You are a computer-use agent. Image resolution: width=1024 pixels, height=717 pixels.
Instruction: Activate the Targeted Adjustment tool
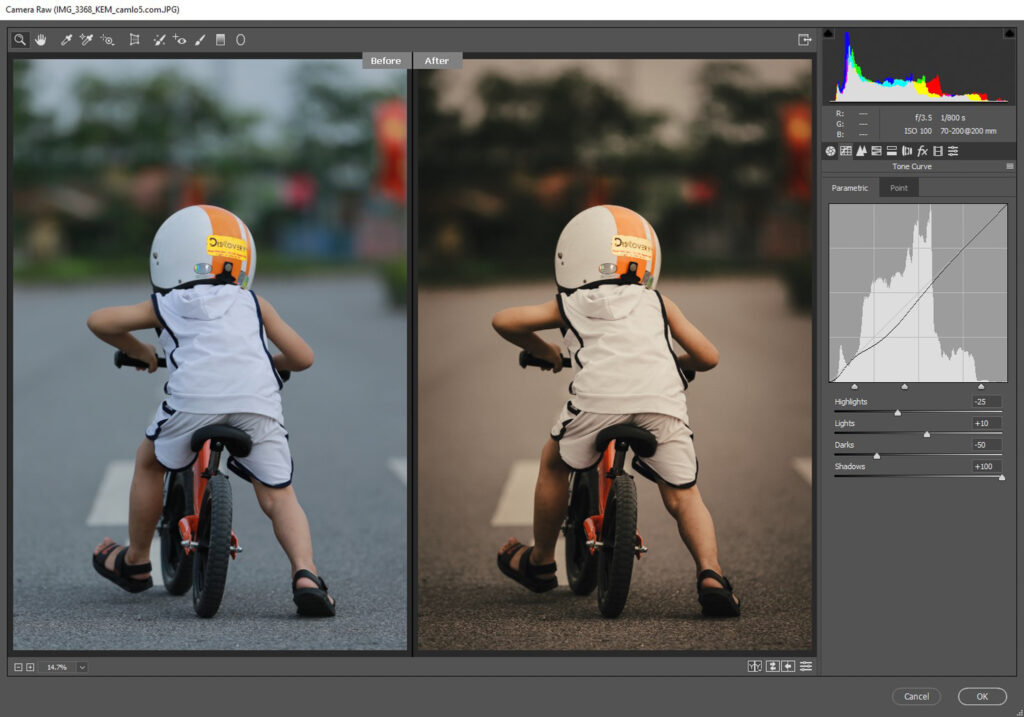[x=107, y=40]
